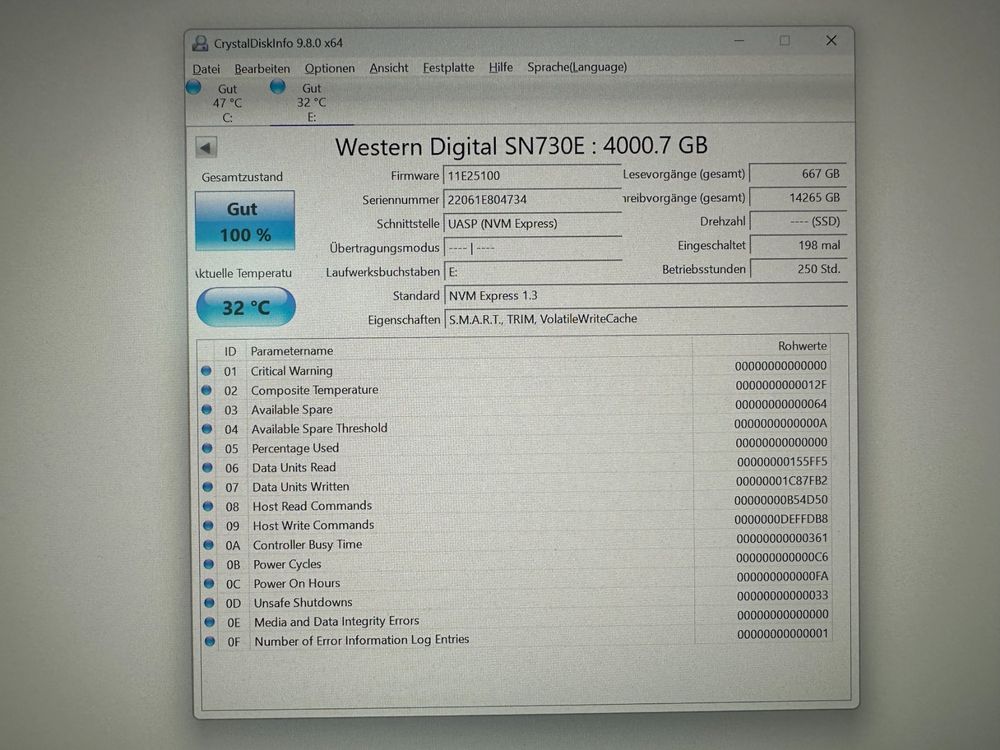
Task: Select the Data Units Written parameter name
Action: click(300, 487)
